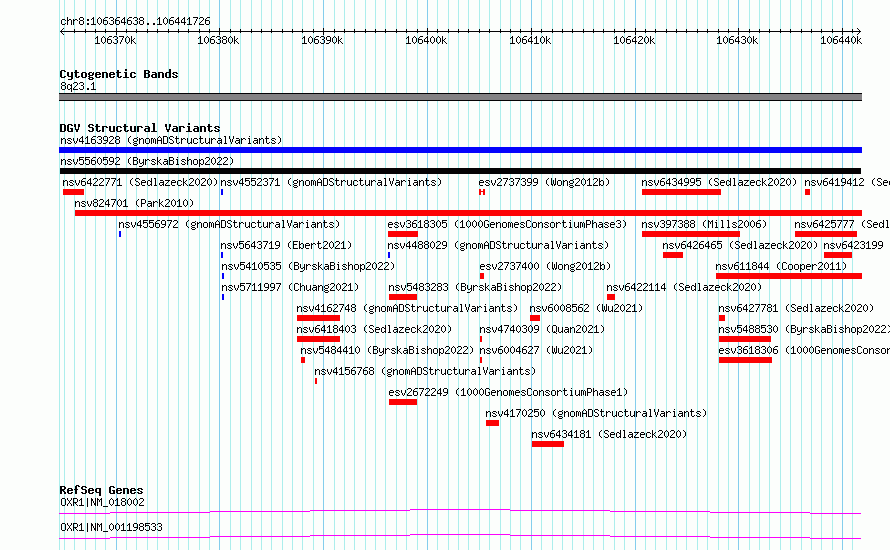890x550 pixels.
Task: Select the red bar under nsv6434181
Action: [x=548, y=444]
